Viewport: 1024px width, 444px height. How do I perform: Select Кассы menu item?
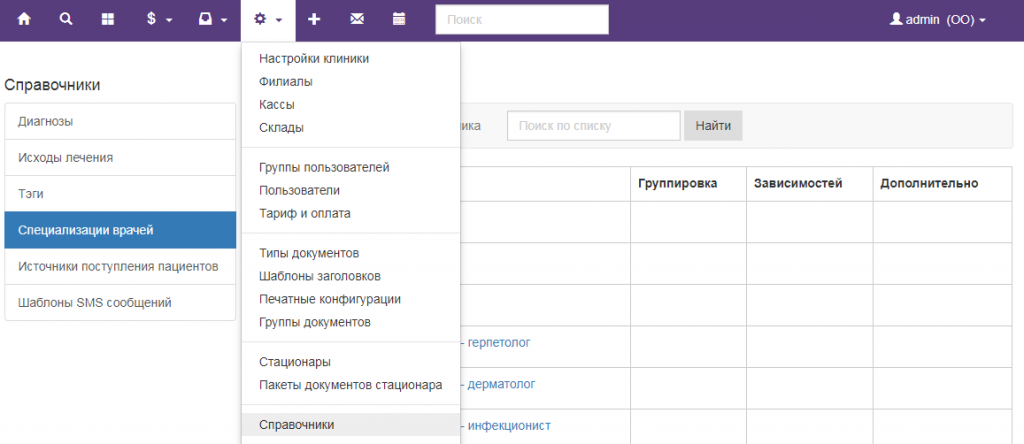pyautogui.click(x=351, y=104)
